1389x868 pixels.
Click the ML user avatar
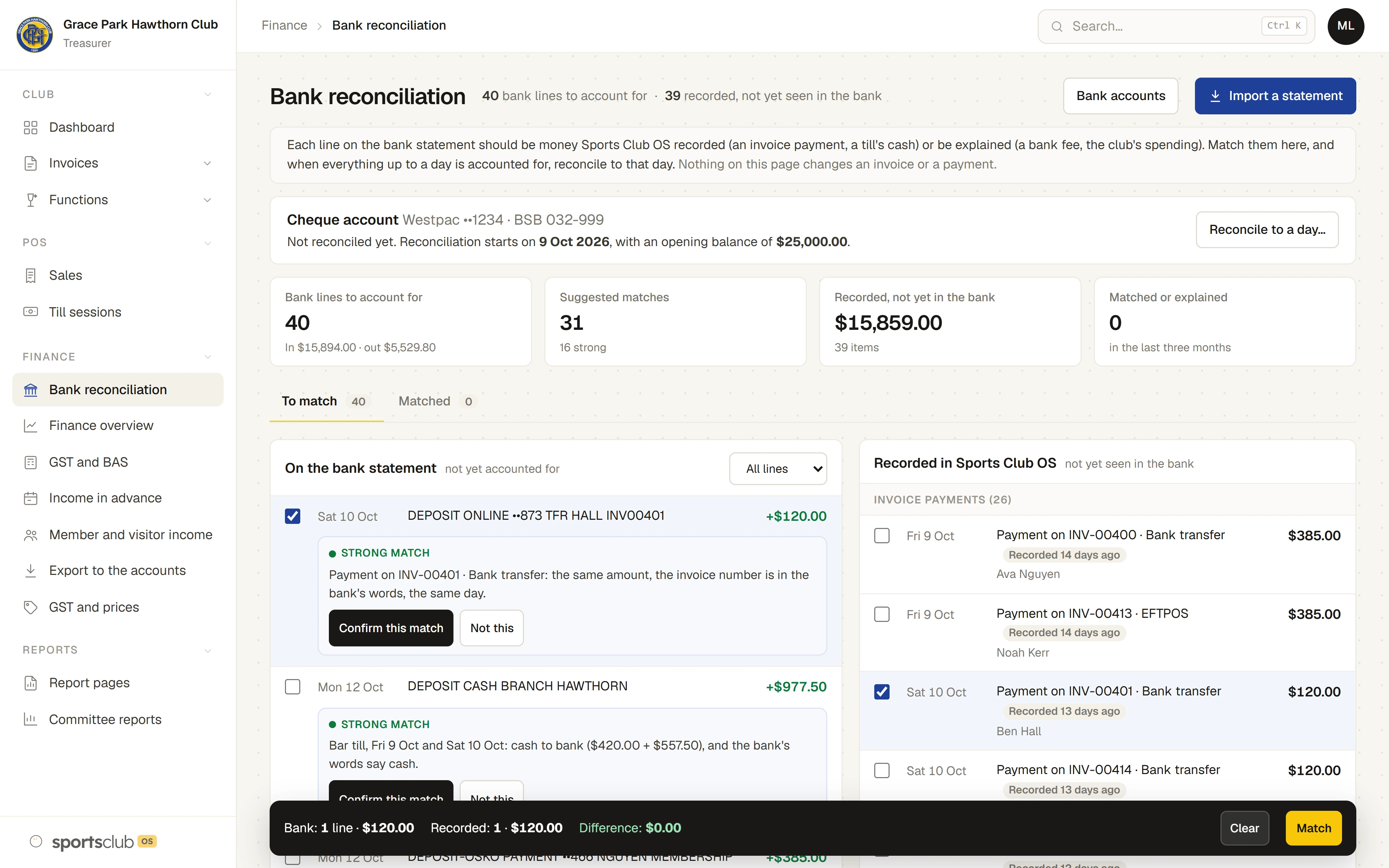(1345, 27)
